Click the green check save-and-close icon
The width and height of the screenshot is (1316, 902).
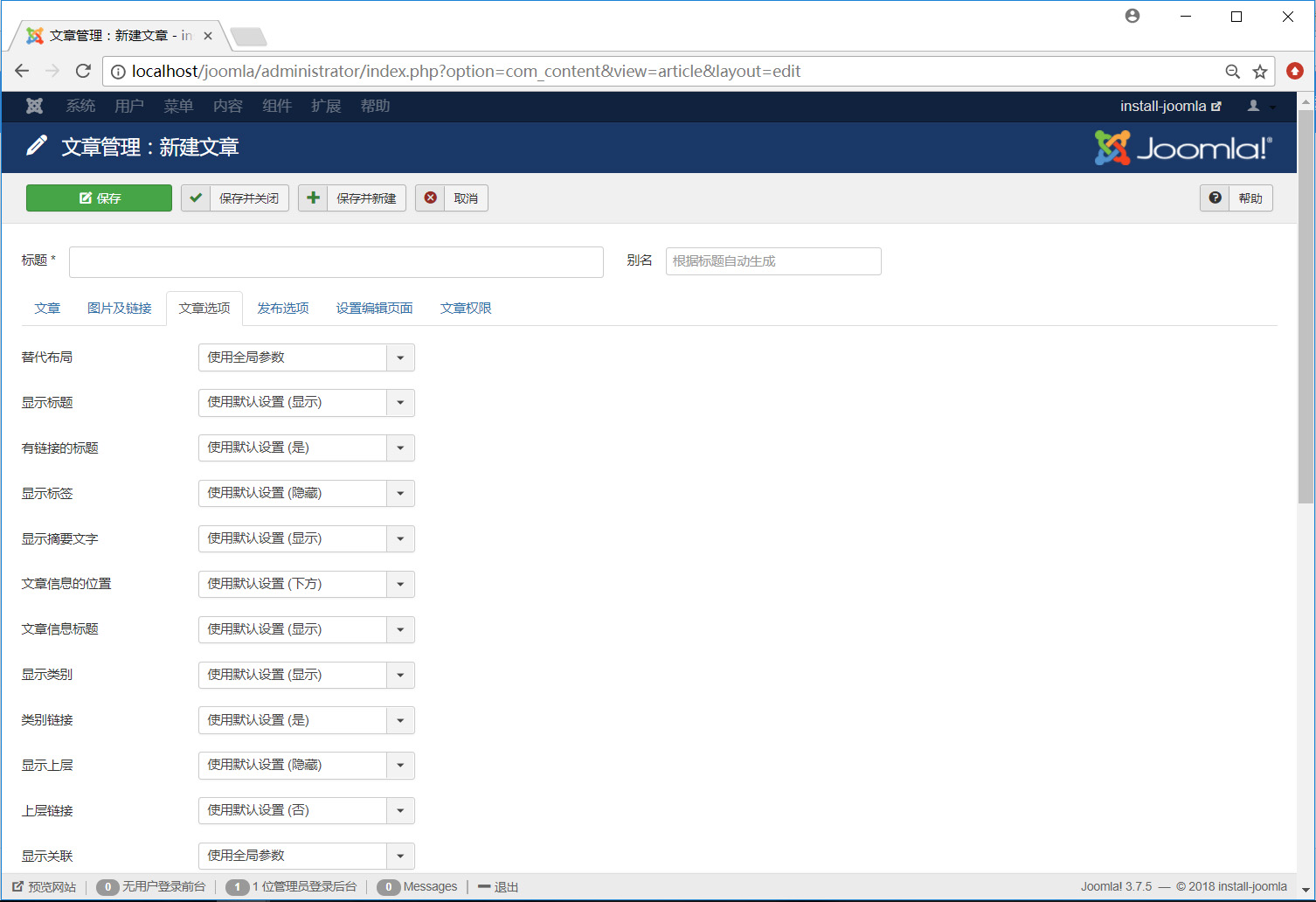tap(196, 198)
